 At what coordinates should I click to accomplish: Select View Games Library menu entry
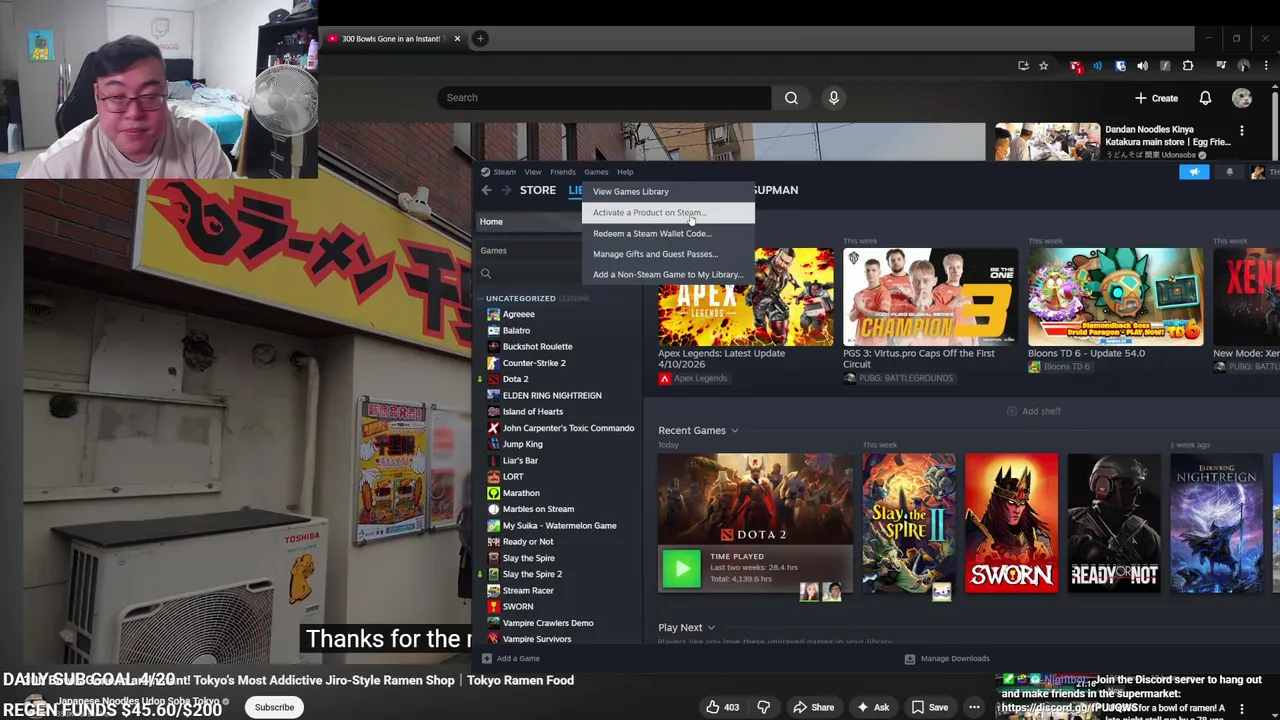click(668, 191)
